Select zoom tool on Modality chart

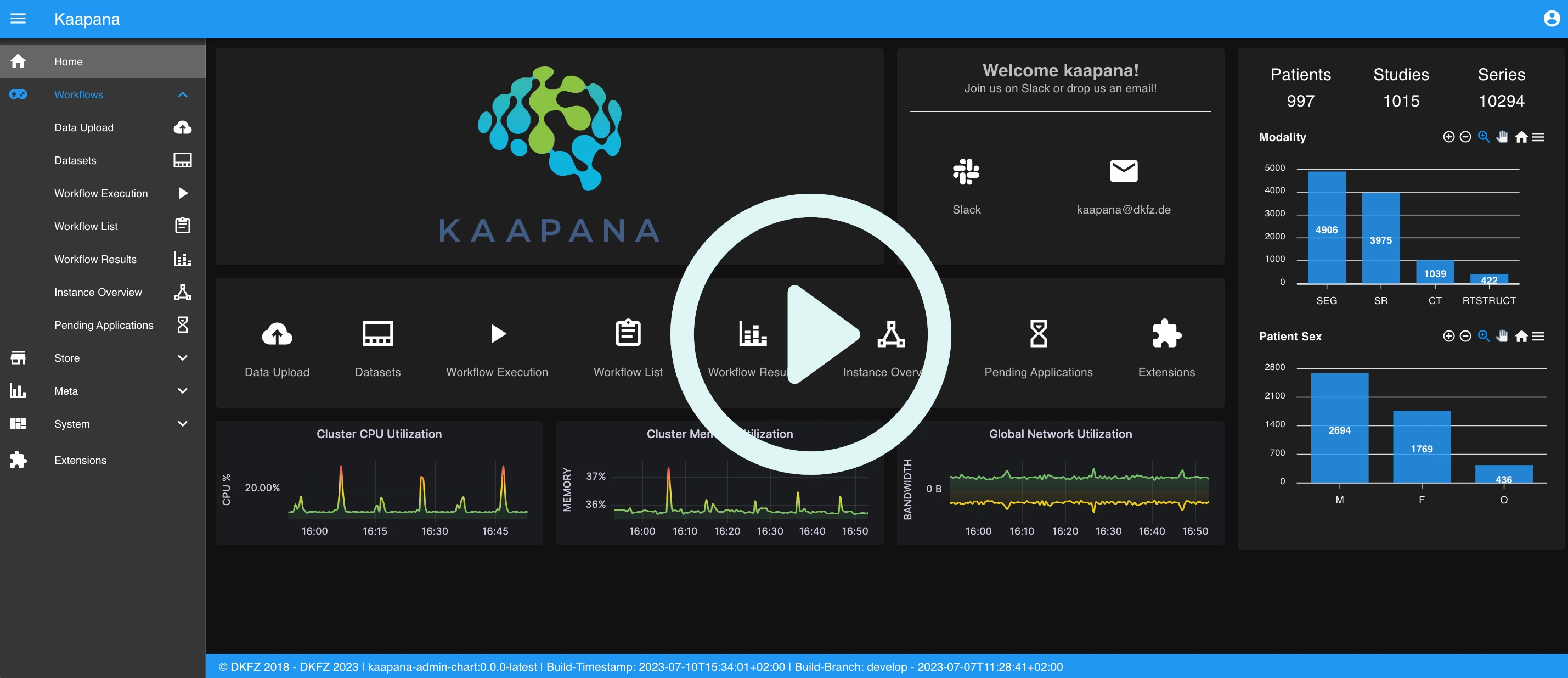[1484, 137]
